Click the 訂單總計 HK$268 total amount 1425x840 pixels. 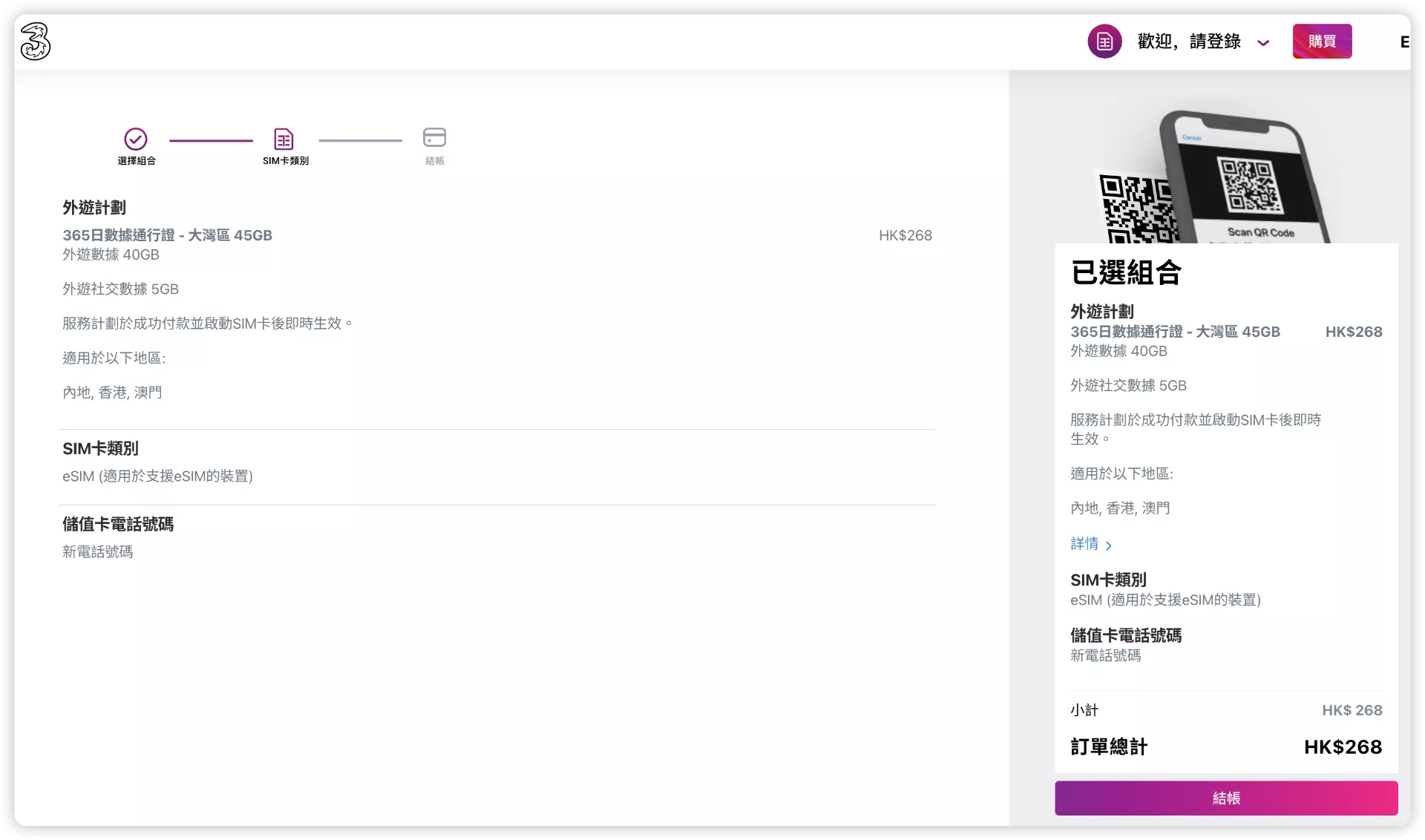coord(1343,747)
